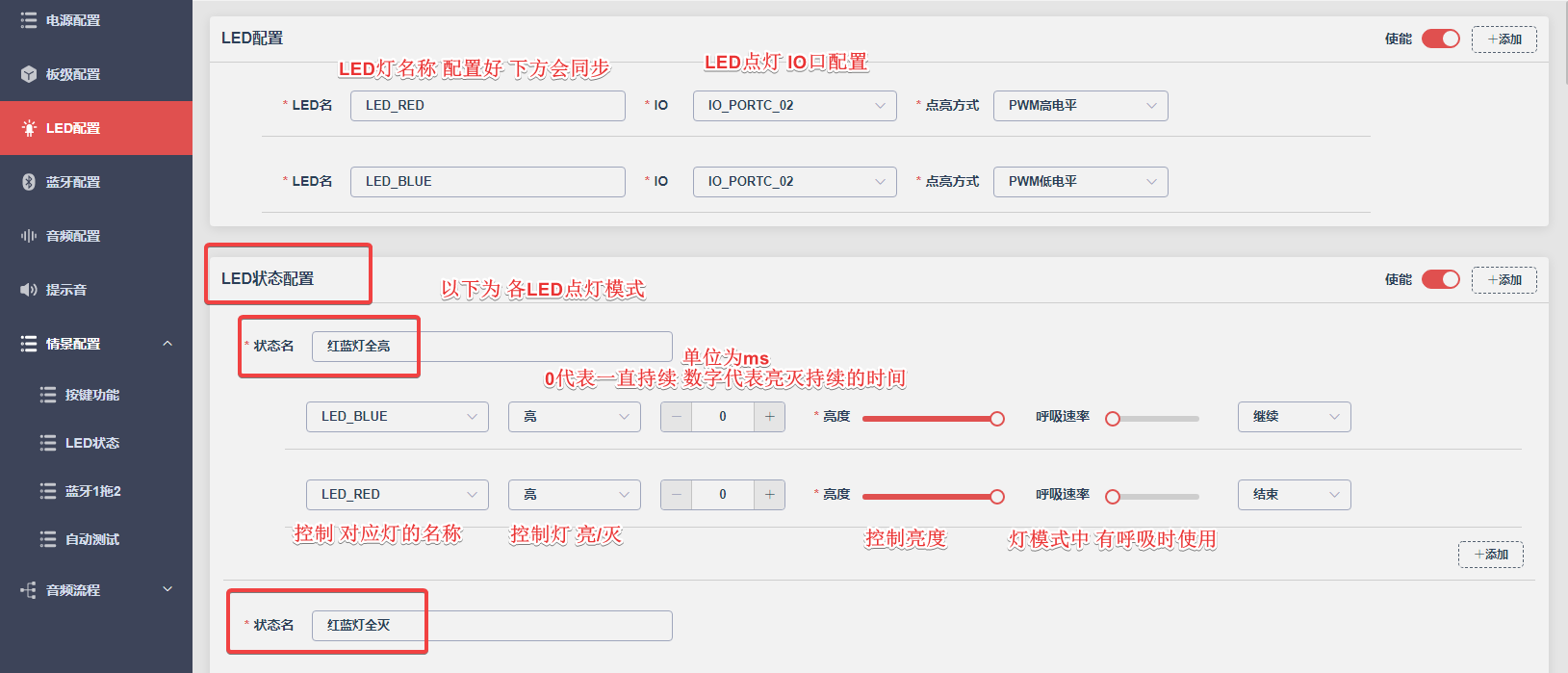Click the 音频流程 flow icon
Screen dimensions: 1568x673
[x=29, y=590]
